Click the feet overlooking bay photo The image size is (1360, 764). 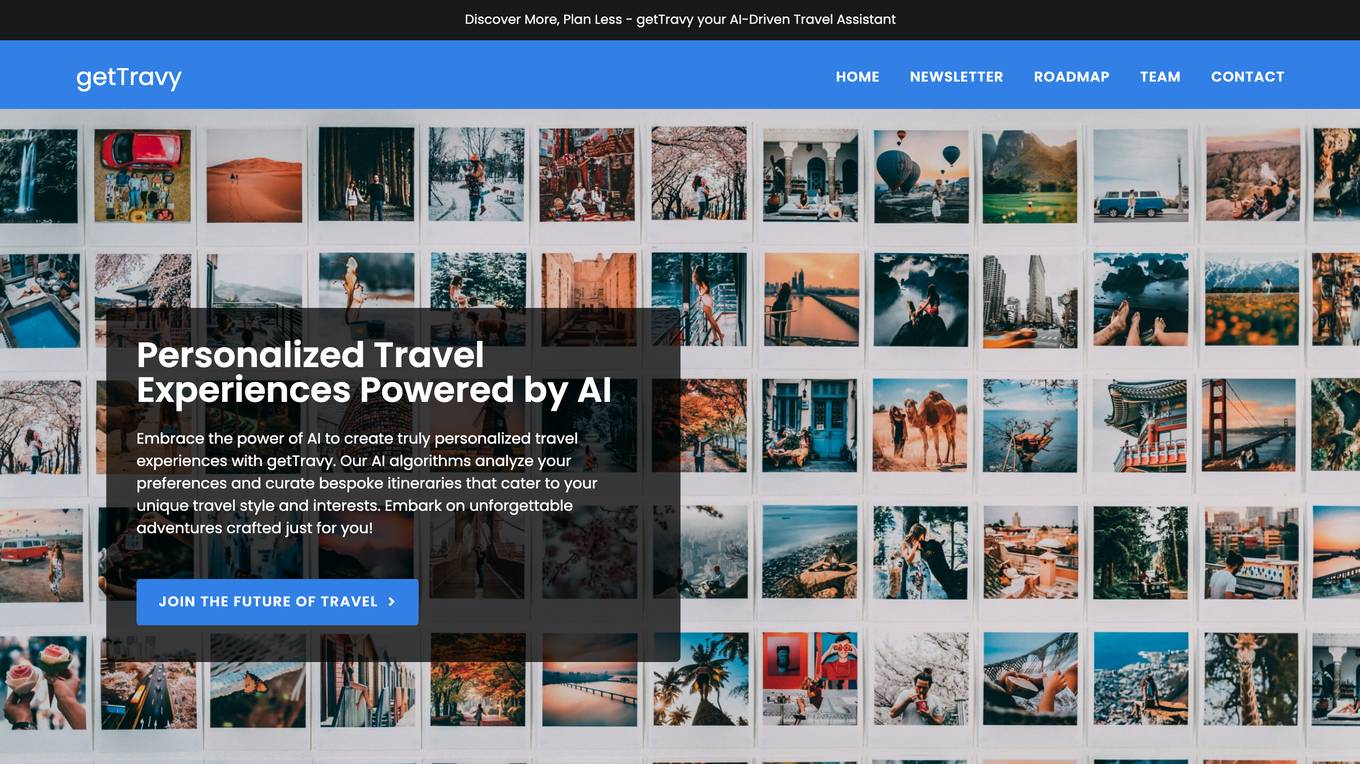click(1140, 300)
